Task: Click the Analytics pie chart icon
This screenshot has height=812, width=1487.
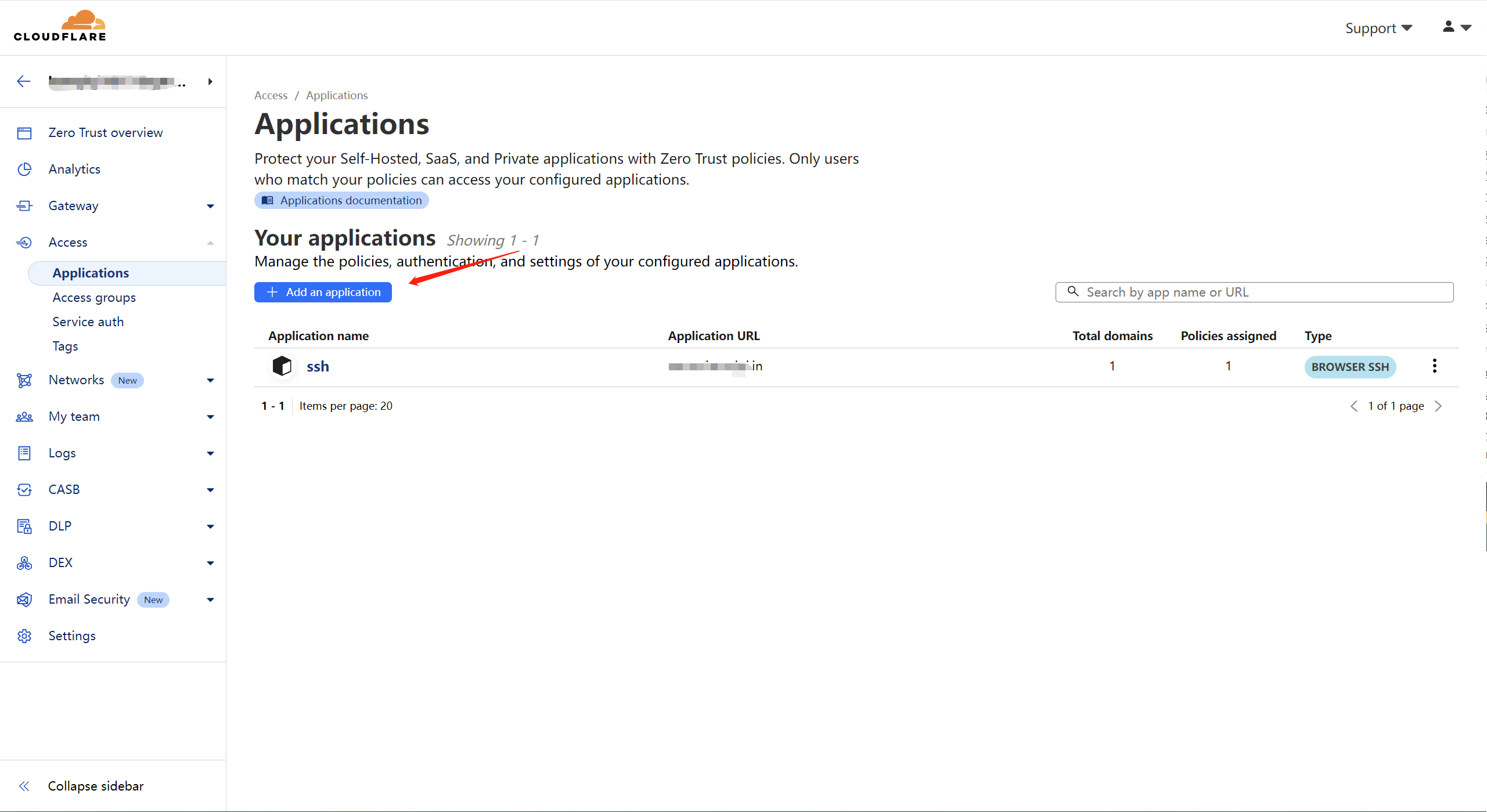Action: (x=24, y=169)
